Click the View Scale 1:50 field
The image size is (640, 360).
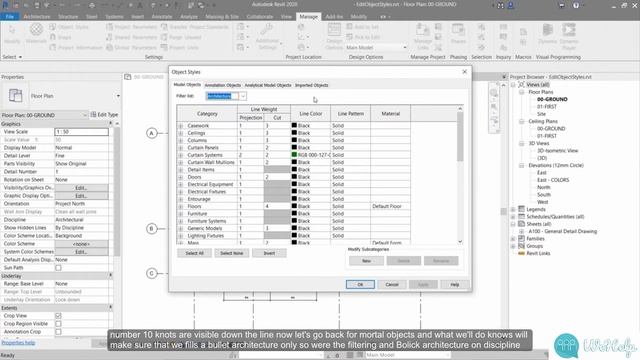82,132
